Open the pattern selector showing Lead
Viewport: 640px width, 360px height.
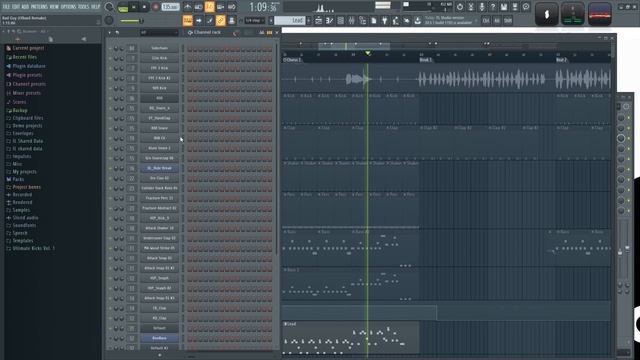[289, 20]
